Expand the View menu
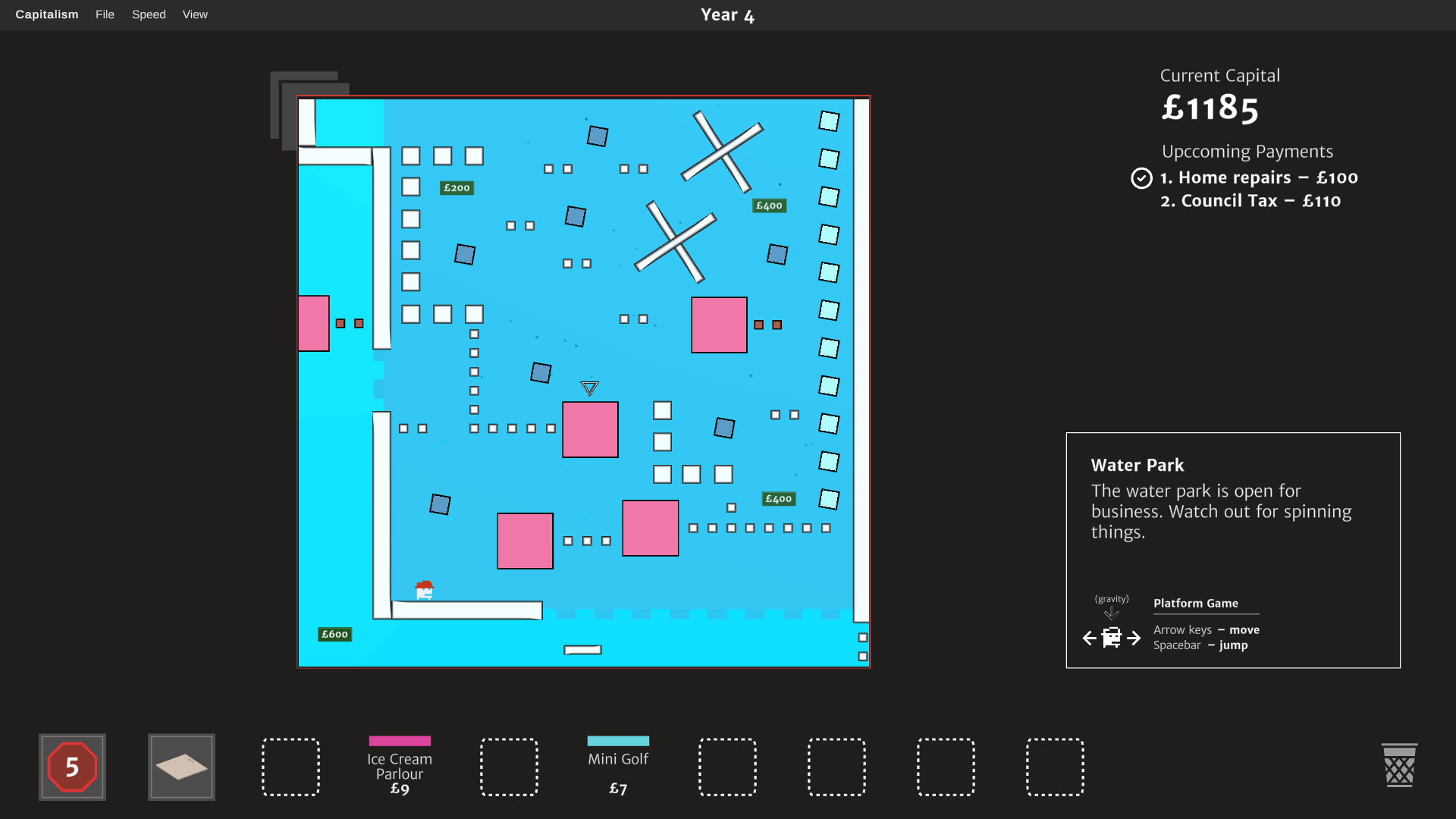The height and width of the screenshot is (819, 1456). click(x=195, y=14)
